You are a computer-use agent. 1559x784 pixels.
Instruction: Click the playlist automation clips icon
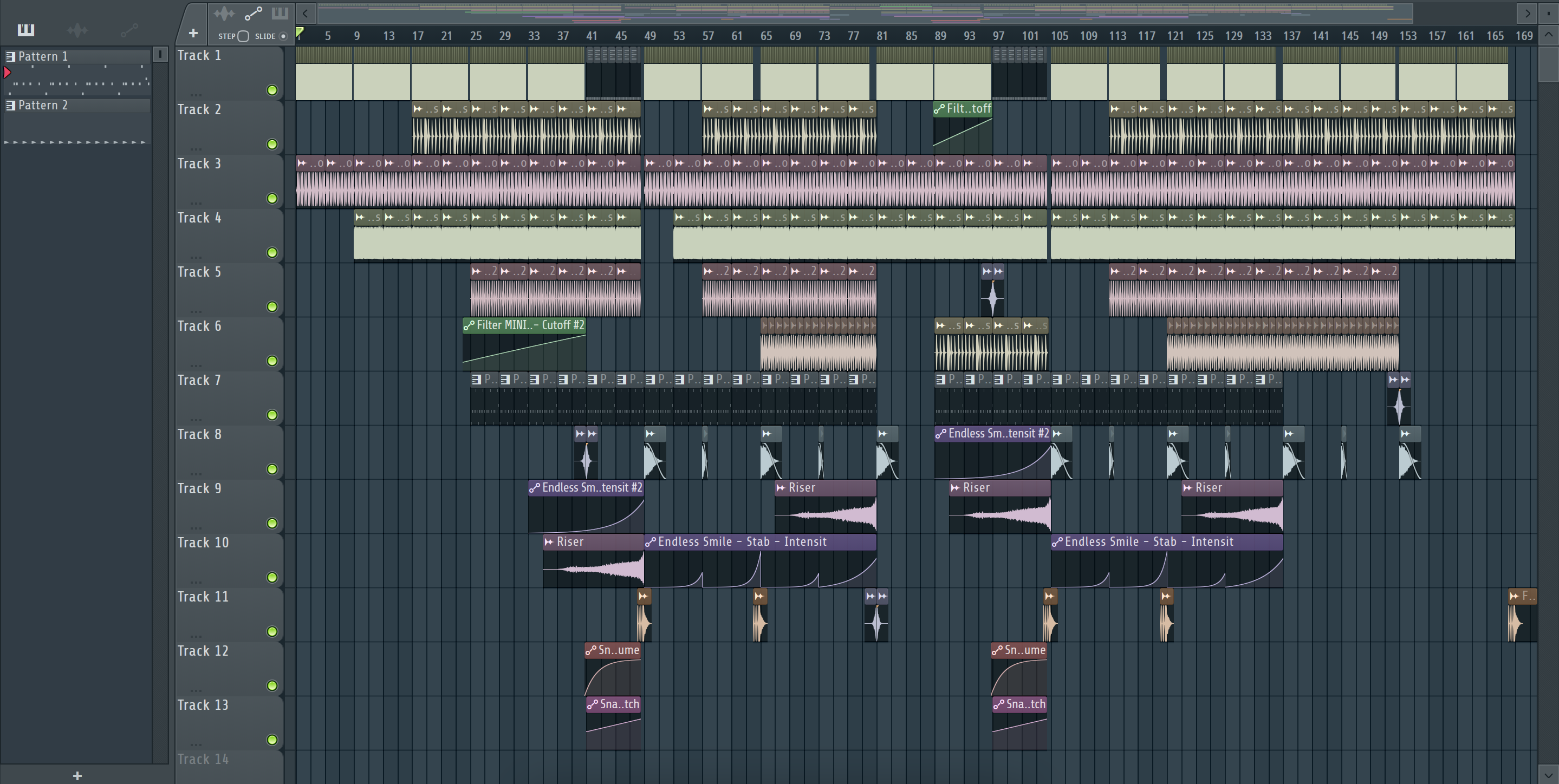(253, 14)
